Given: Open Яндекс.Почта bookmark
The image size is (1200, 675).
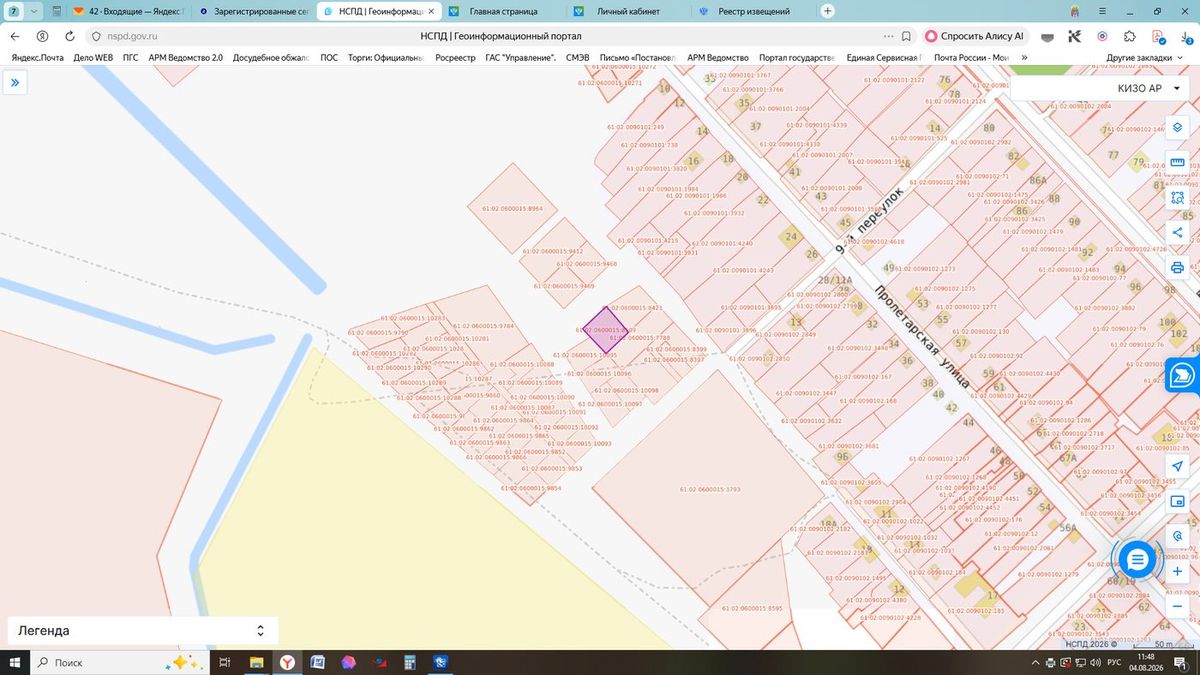Looking at the screenshot, I should [37, 58].
